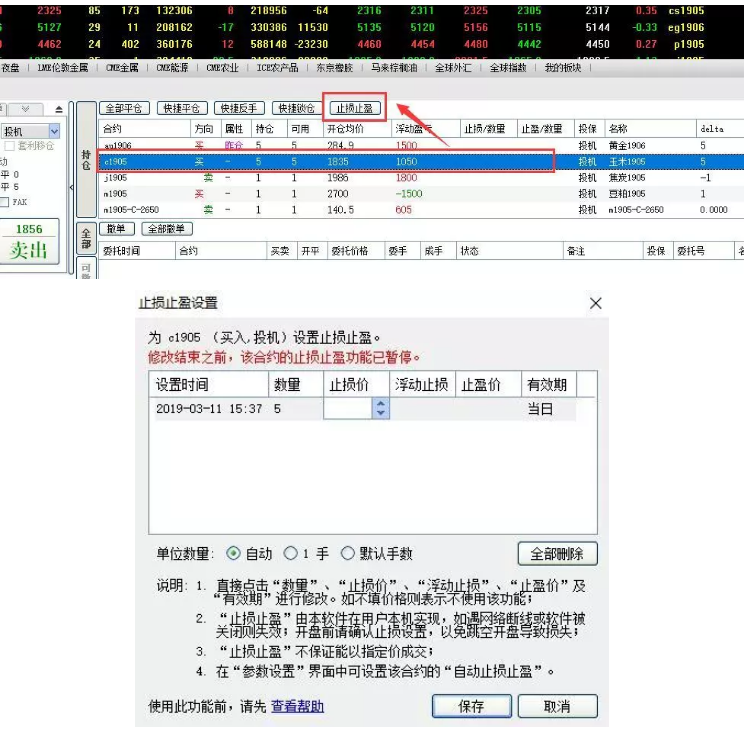
Task: Switch to the 全球指数 tab
Action: (508, 68)
